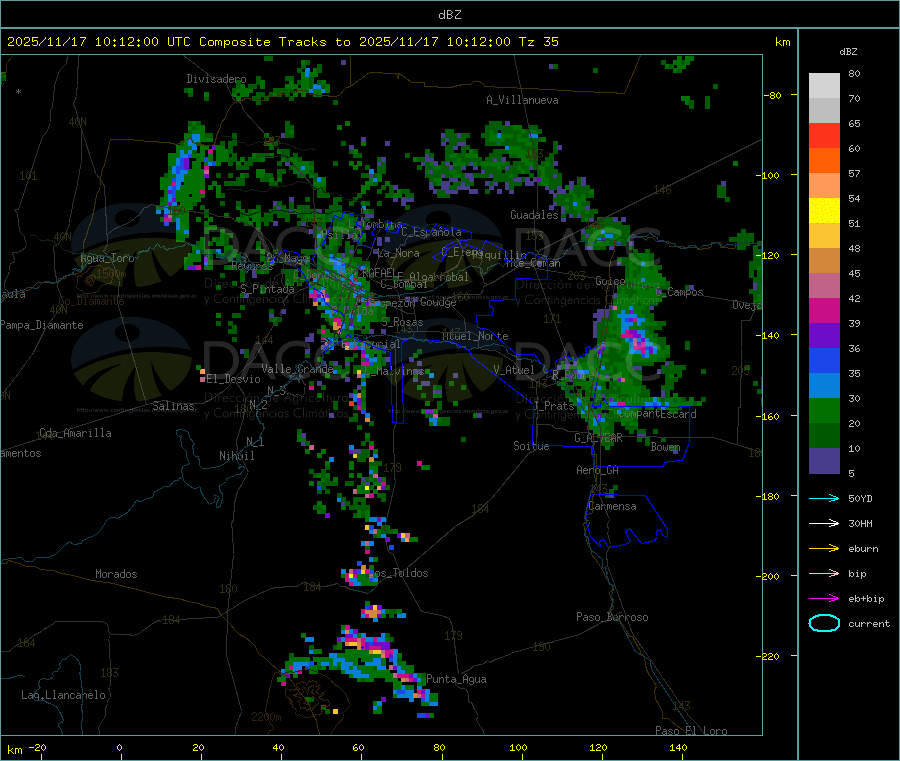
Task: Pick the green swatch between 30 and 20
Action: tap(824, 410)
